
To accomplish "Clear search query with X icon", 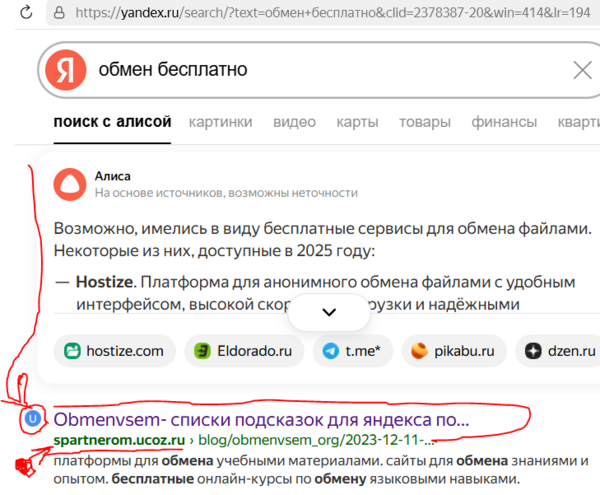I will tap(582, 70).
